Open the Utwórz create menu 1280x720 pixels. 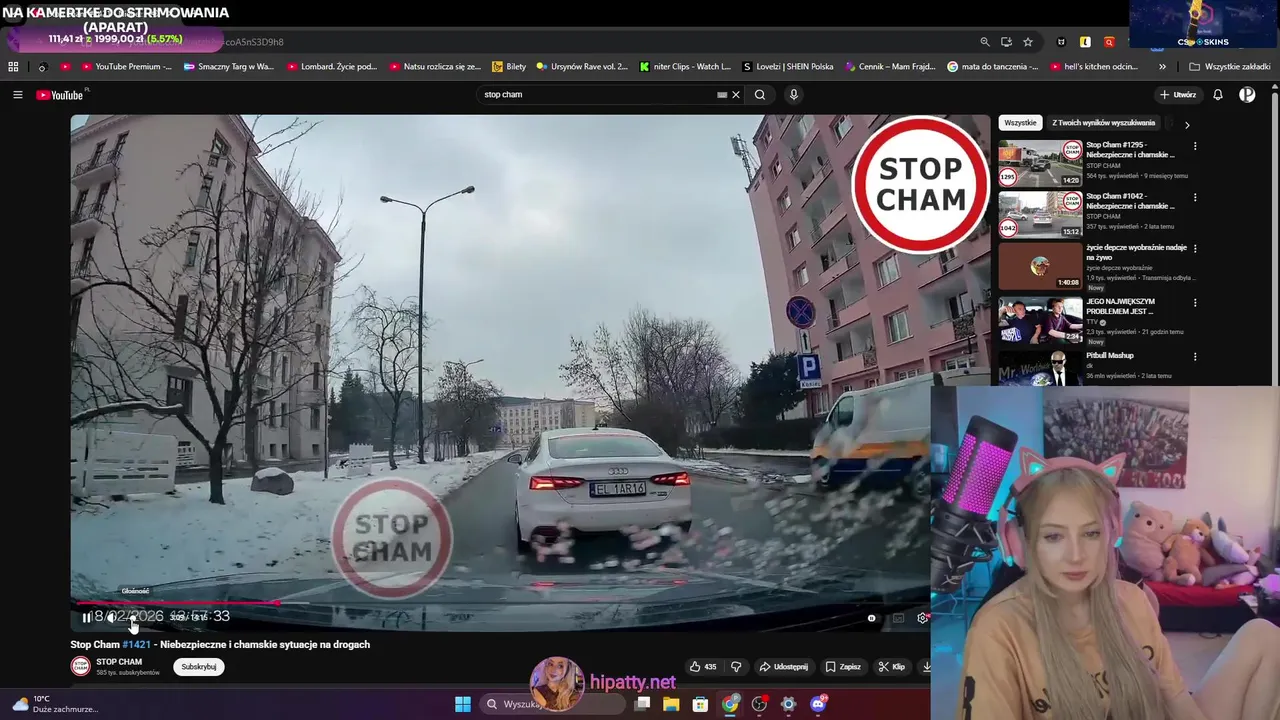[x=1177, y=95]
